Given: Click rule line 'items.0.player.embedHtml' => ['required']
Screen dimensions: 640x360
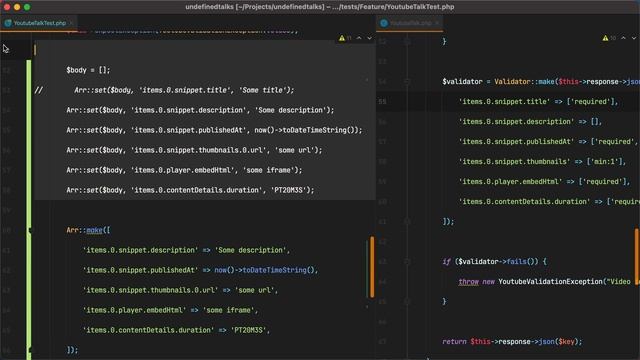Looking at the screenshot, I should coord(544,182).
